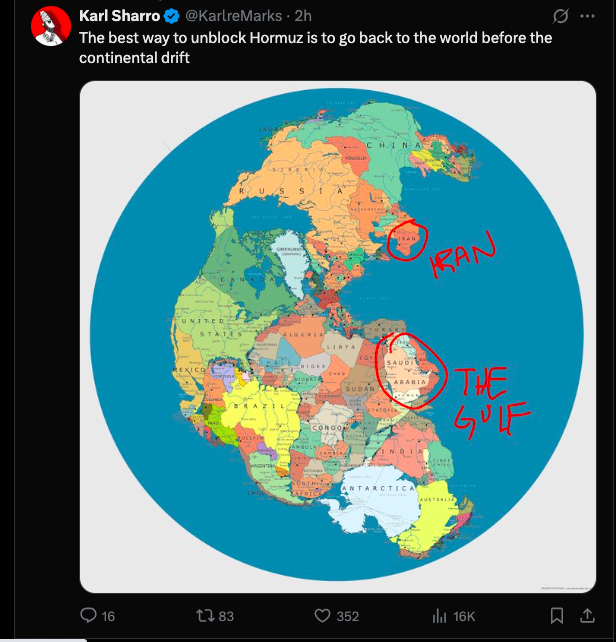Image resolution: width=616 pixels, height=642 pixels.
Task: Click the 16 replies count
Action: click(108, 616)
